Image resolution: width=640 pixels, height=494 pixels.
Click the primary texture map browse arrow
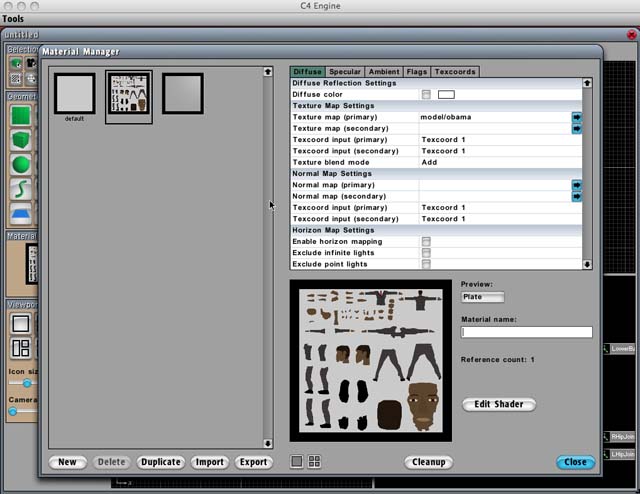click(x=576, y=117)
